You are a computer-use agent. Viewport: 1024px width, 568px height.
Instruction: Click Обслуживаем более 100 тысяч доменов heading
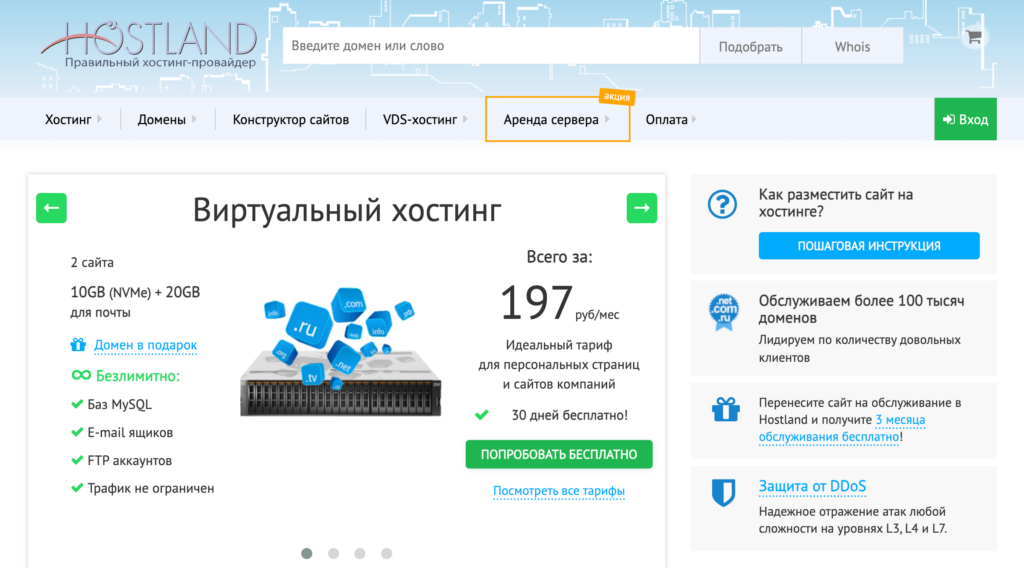pyautogui.click(x=861, y=309)
